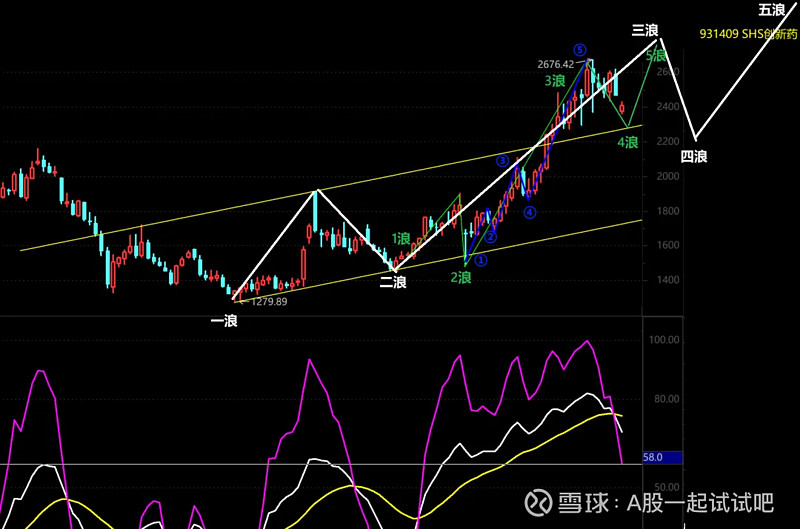The image size is (800, 529).
Task: Click the 50.00 indicator axis value
Action: point(667,487)
